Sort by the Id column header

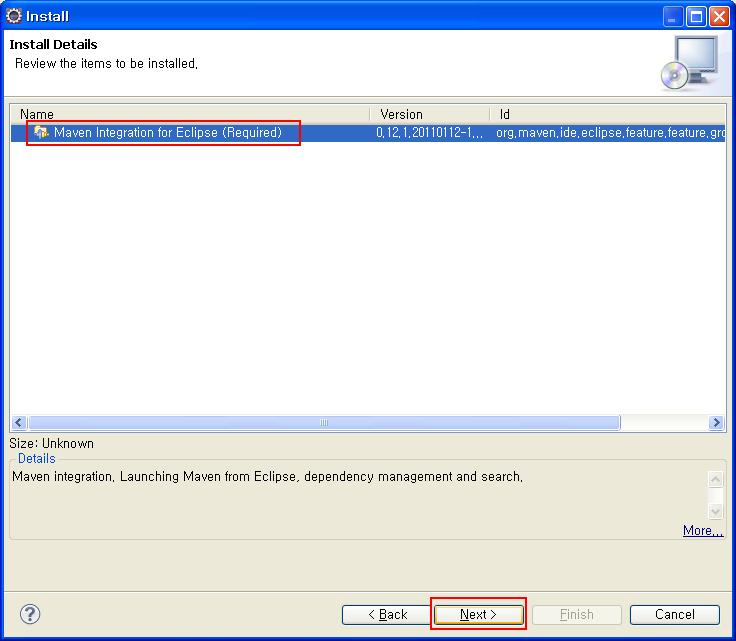click(607, 114)
